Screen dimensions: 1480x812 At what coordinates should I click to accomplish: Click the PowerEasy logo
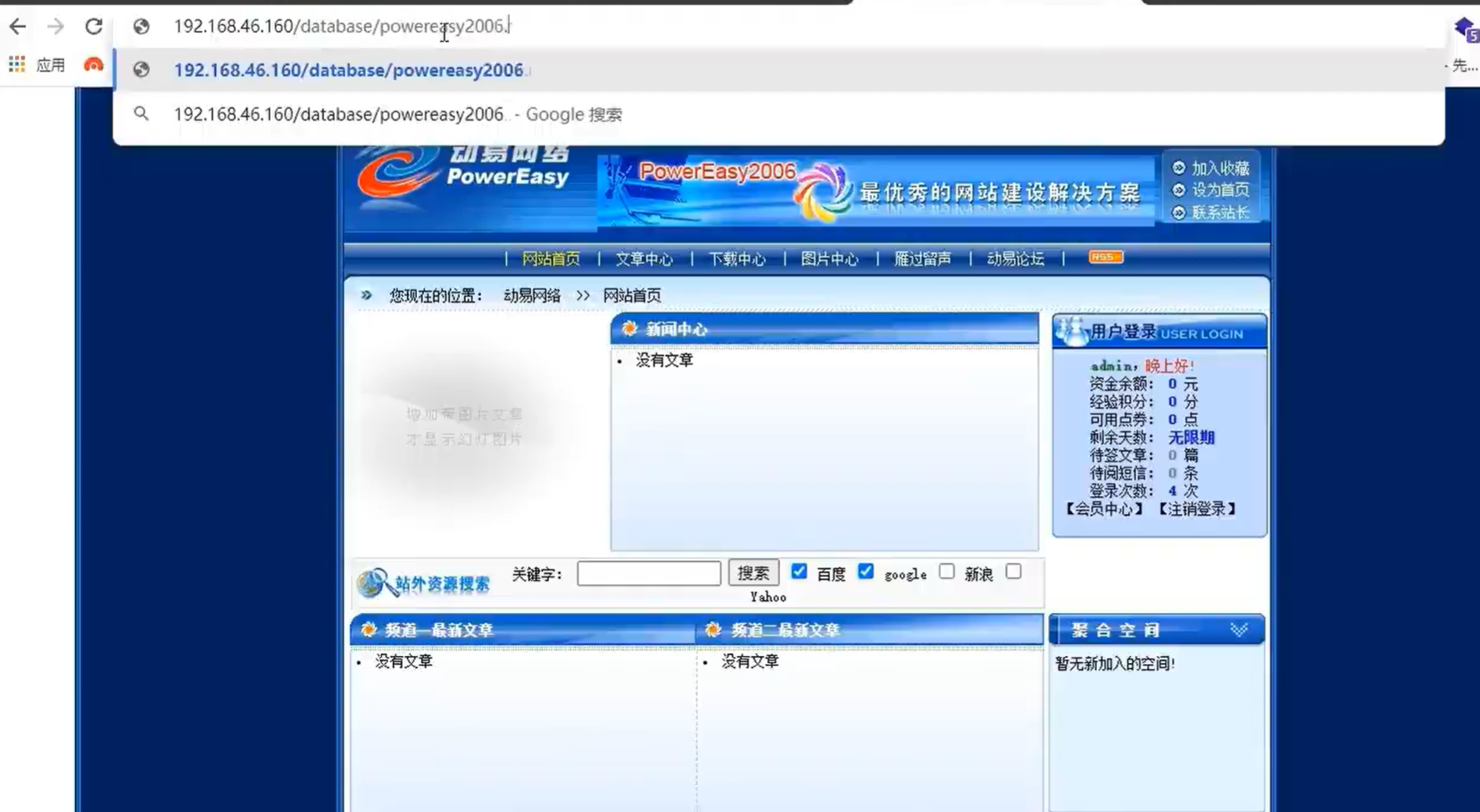pos(464,175)
